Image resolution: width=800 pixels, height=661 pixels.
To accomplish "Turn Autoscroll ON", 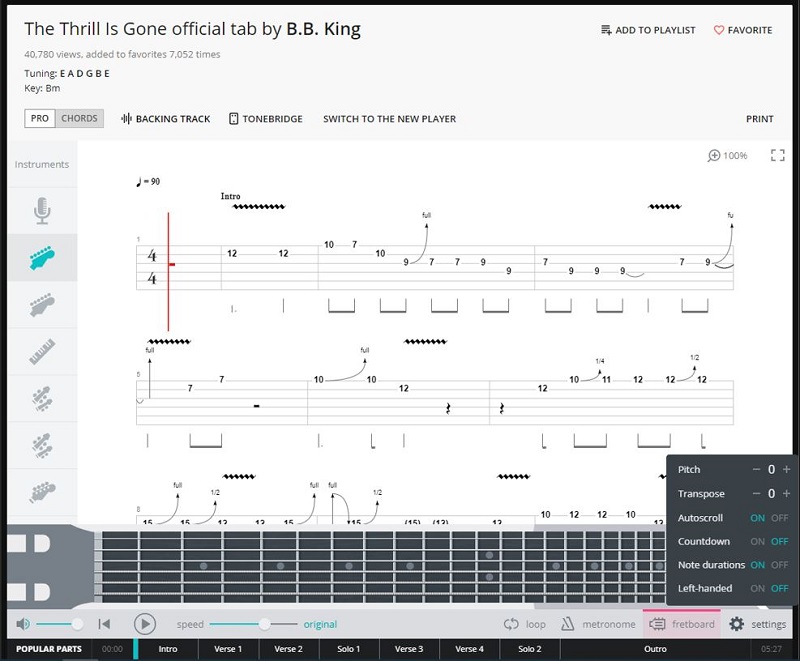I will pos(757,518).
